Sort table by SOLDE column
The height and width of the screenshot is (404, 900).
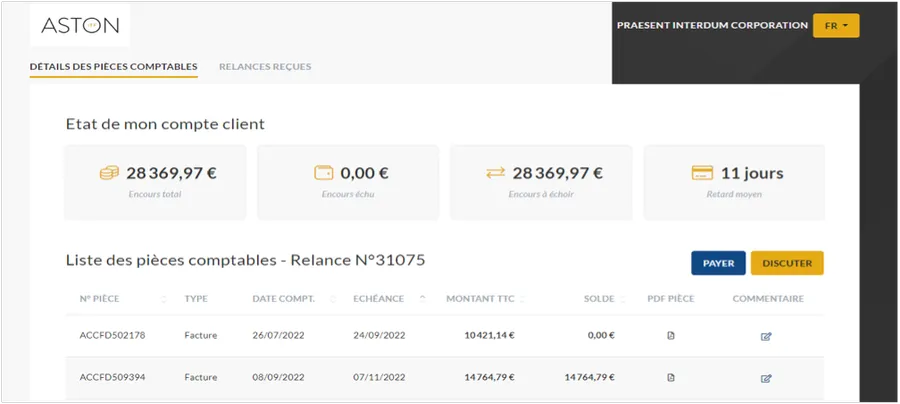[x=622, y=299]
